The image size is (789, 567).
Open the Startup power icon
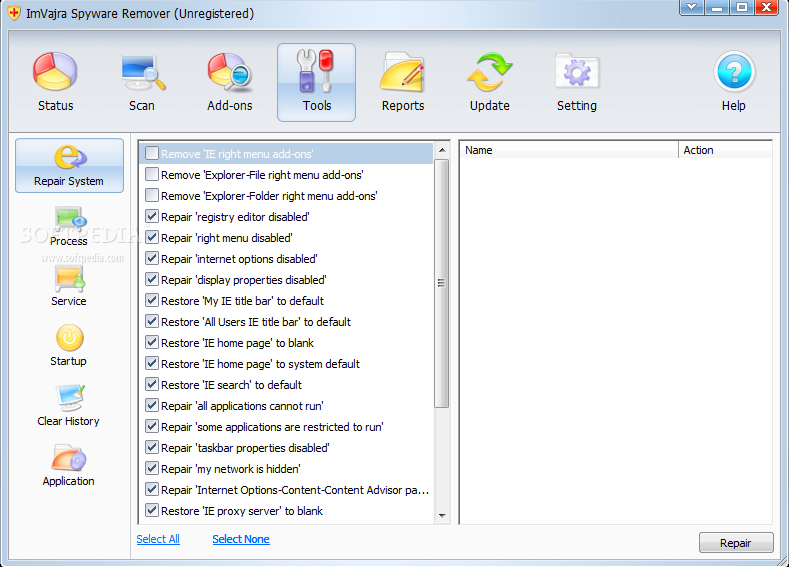(x=69, y=338)
